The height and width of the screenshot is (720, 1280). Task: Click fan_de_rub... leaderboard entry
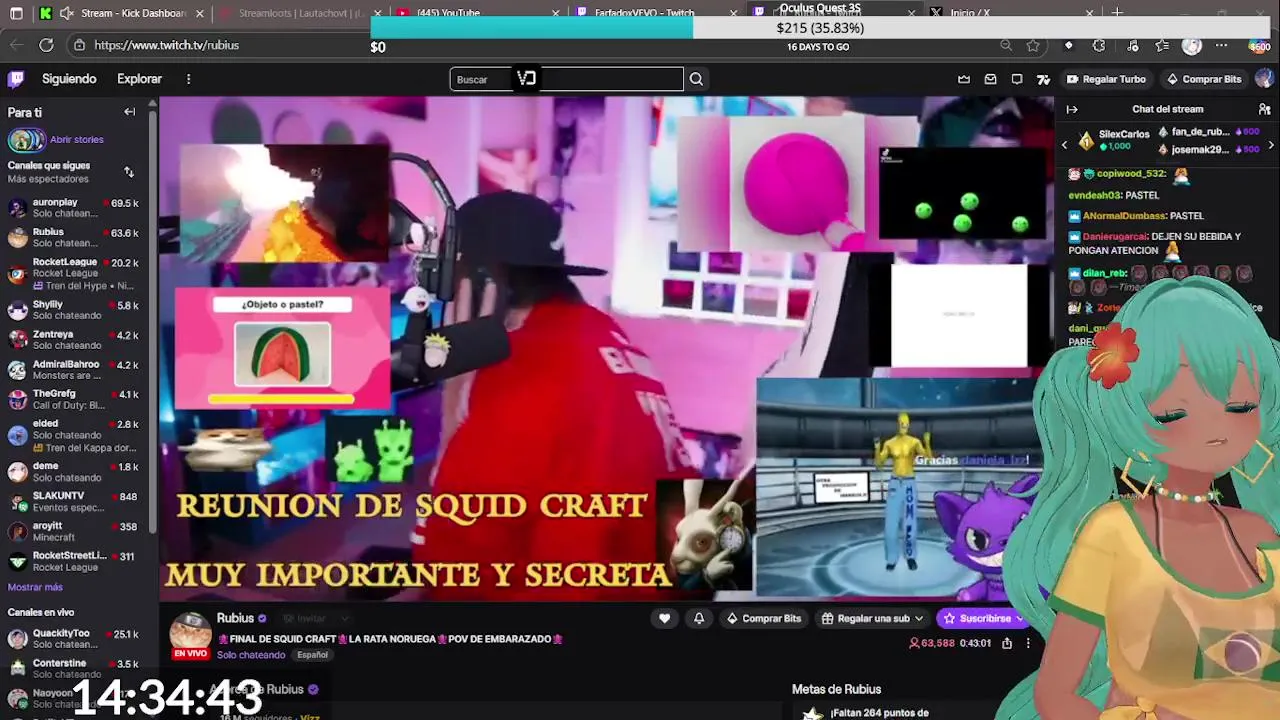[x=1209, y=132]
